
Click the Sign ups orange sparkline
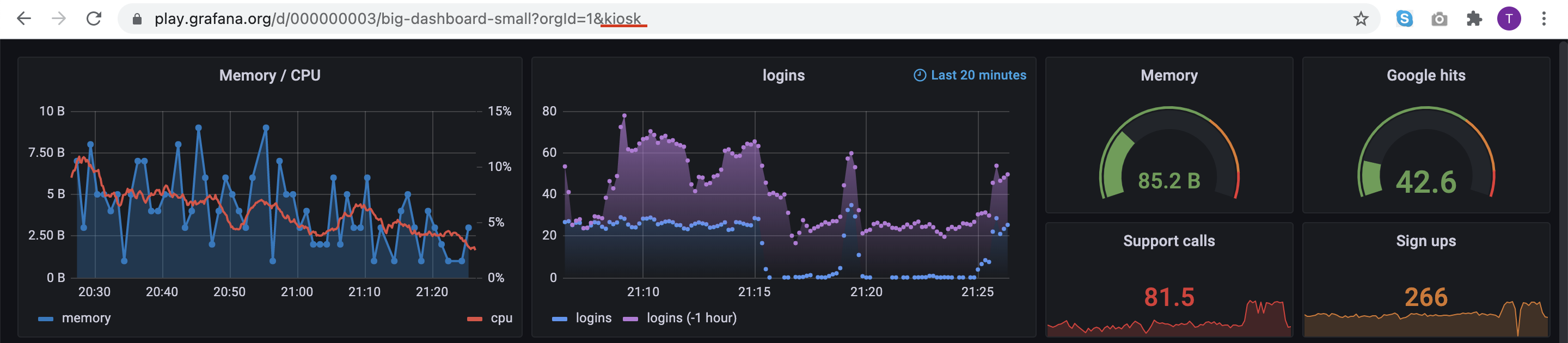pos(1425,319)
